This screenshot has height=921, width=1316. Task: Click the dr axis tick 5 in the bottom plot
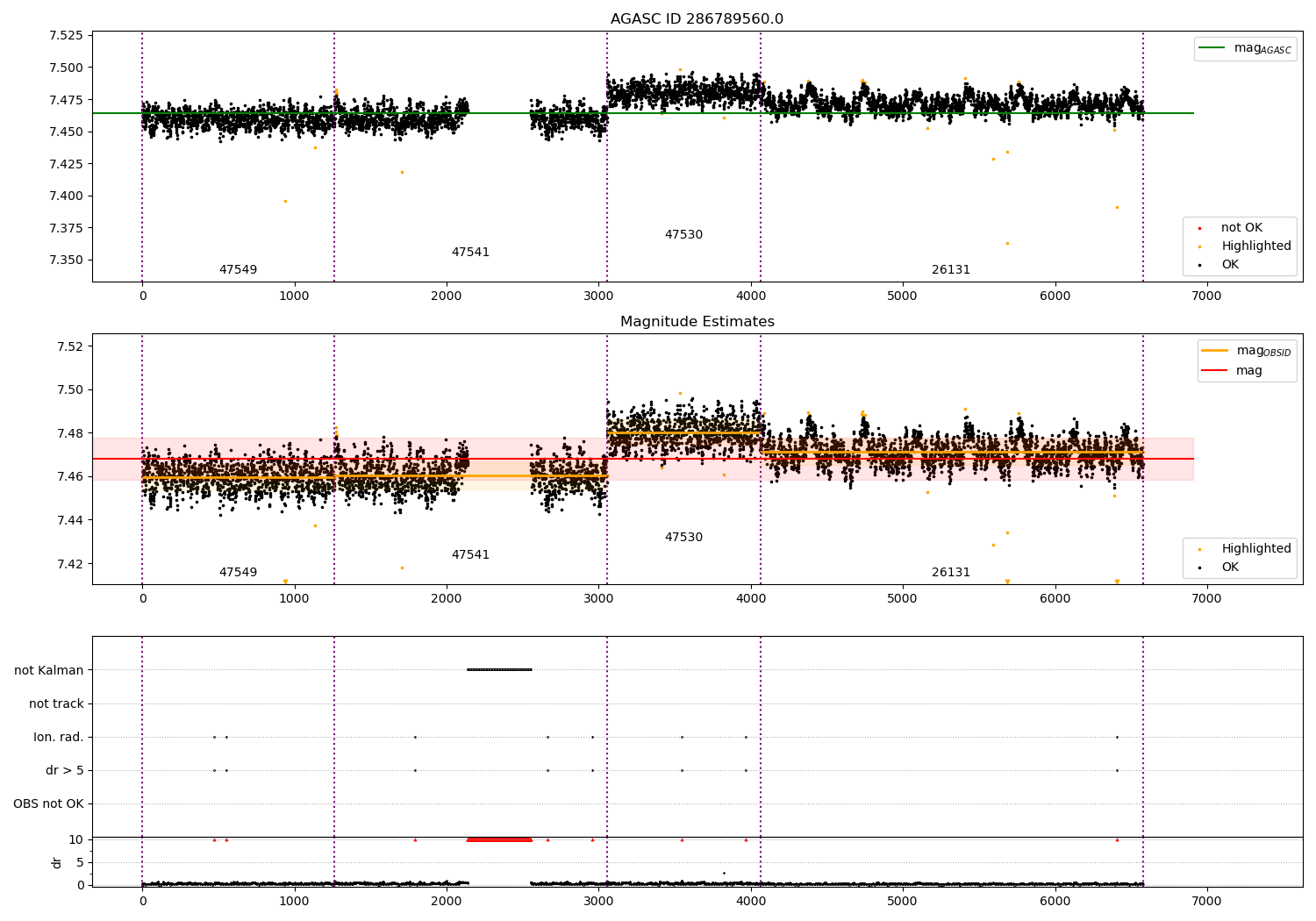point(80,862)
